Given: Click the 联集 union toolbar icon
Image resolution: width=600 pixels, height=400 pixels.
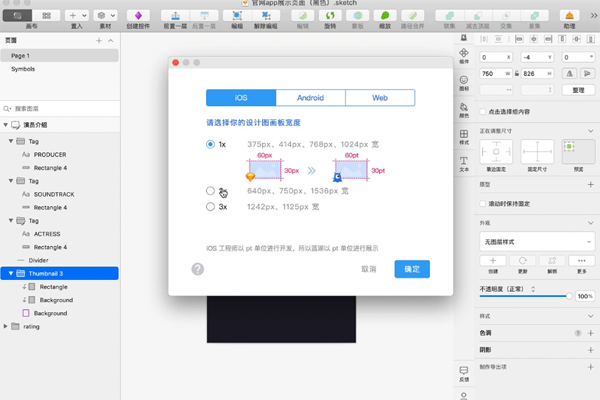Looking at the screenshot, I should point(450,16).
